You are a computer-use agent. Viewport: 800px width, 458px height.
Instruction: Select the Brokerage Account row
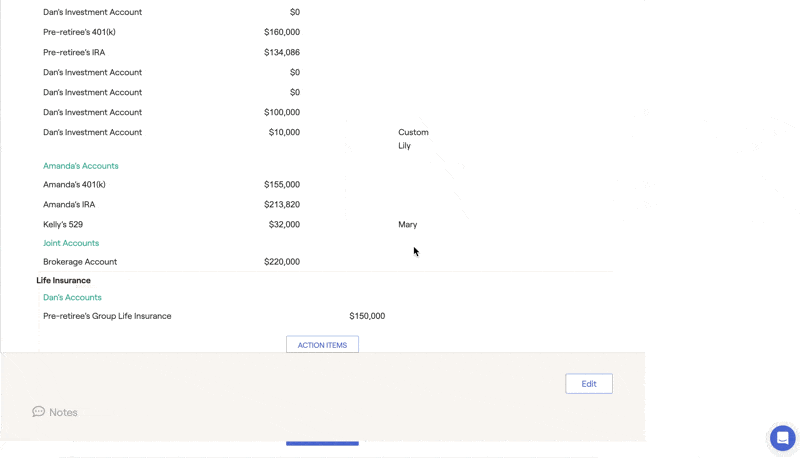pos(171,262)
